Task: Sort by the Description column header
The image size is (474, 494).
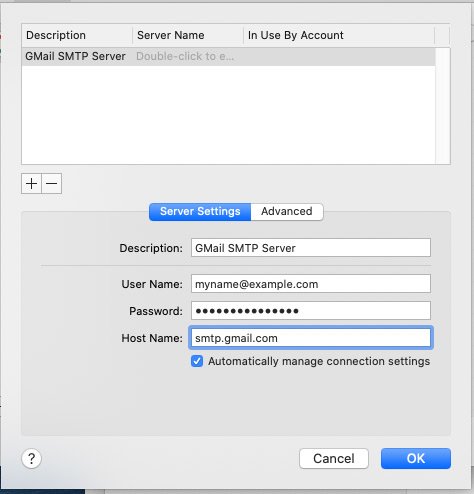Action: (77, 35)
